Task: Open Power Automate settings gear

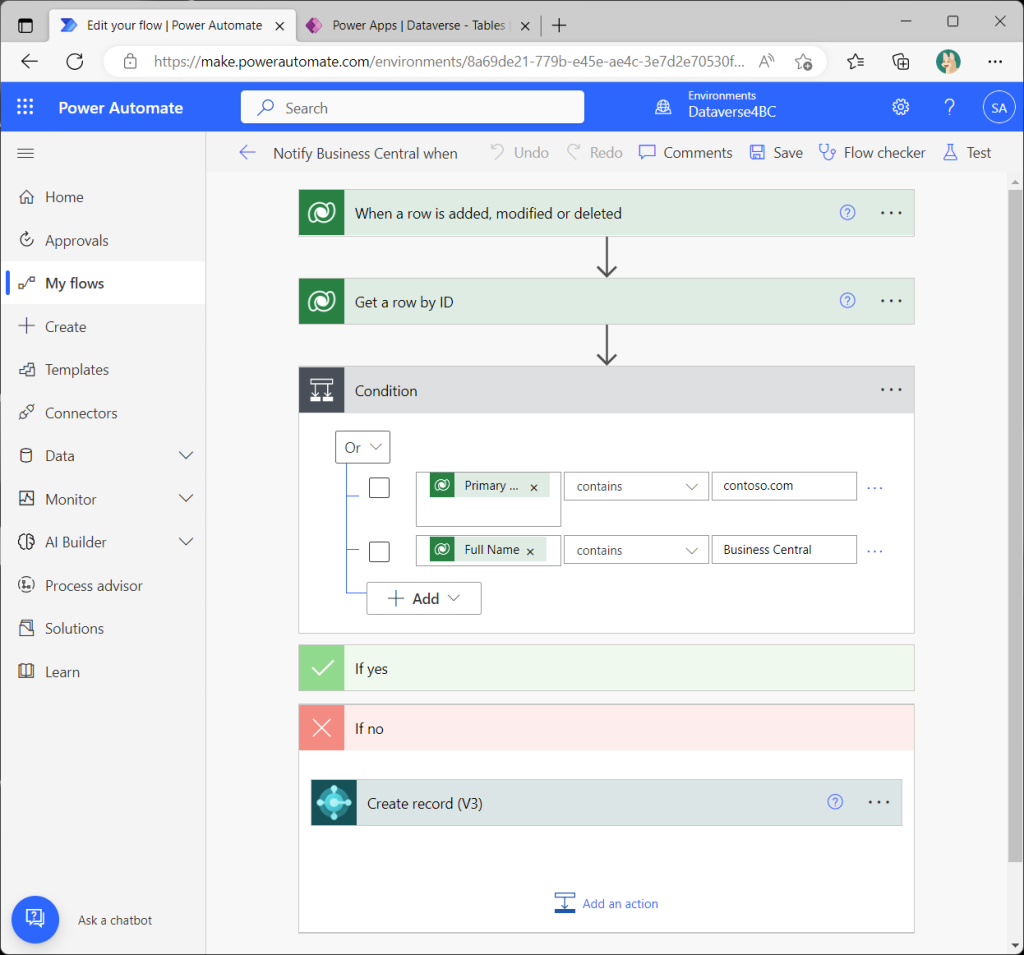Action: pos(901,107)
